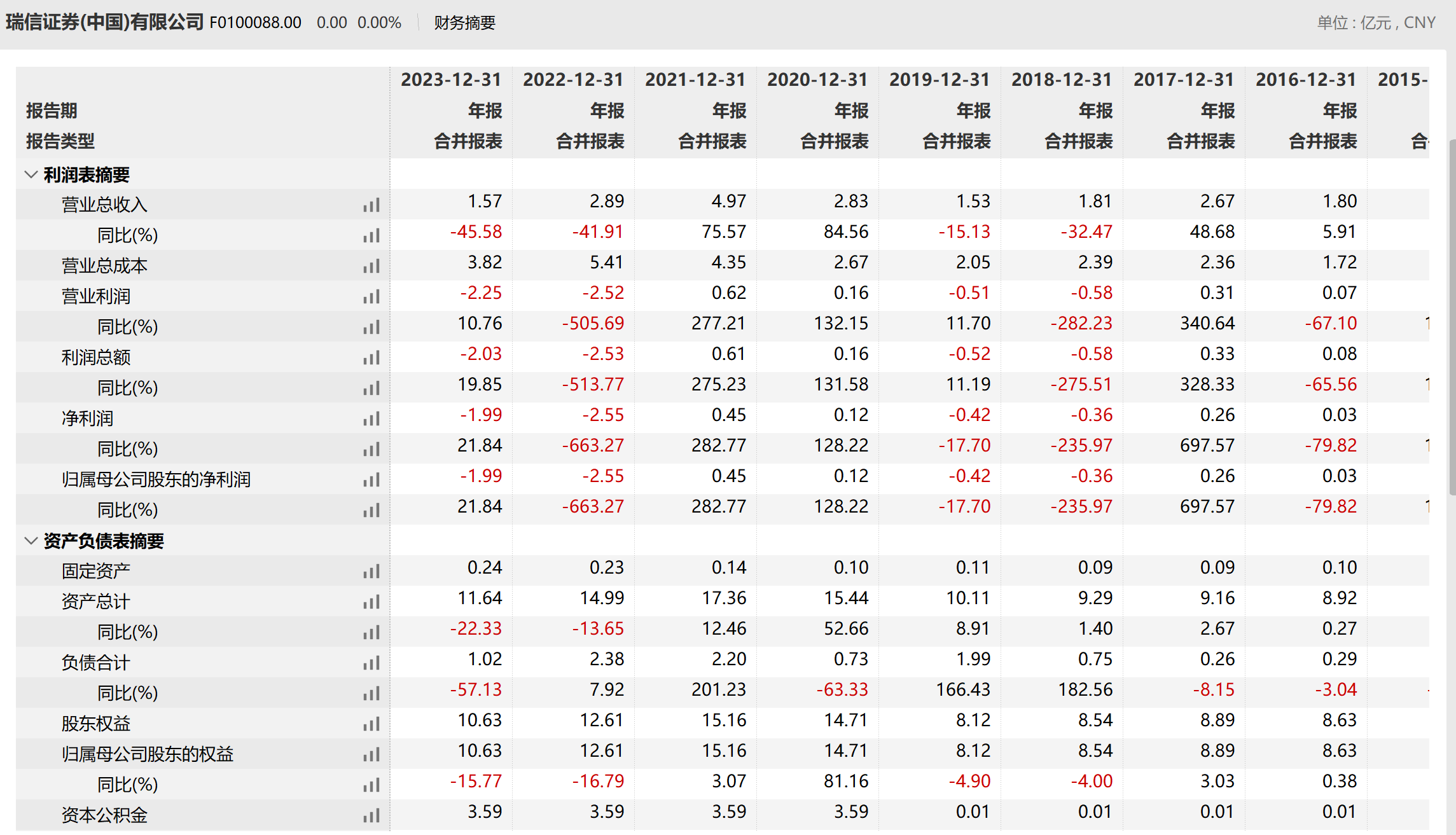Collapse the 资产负债表摘要 section

31,541
